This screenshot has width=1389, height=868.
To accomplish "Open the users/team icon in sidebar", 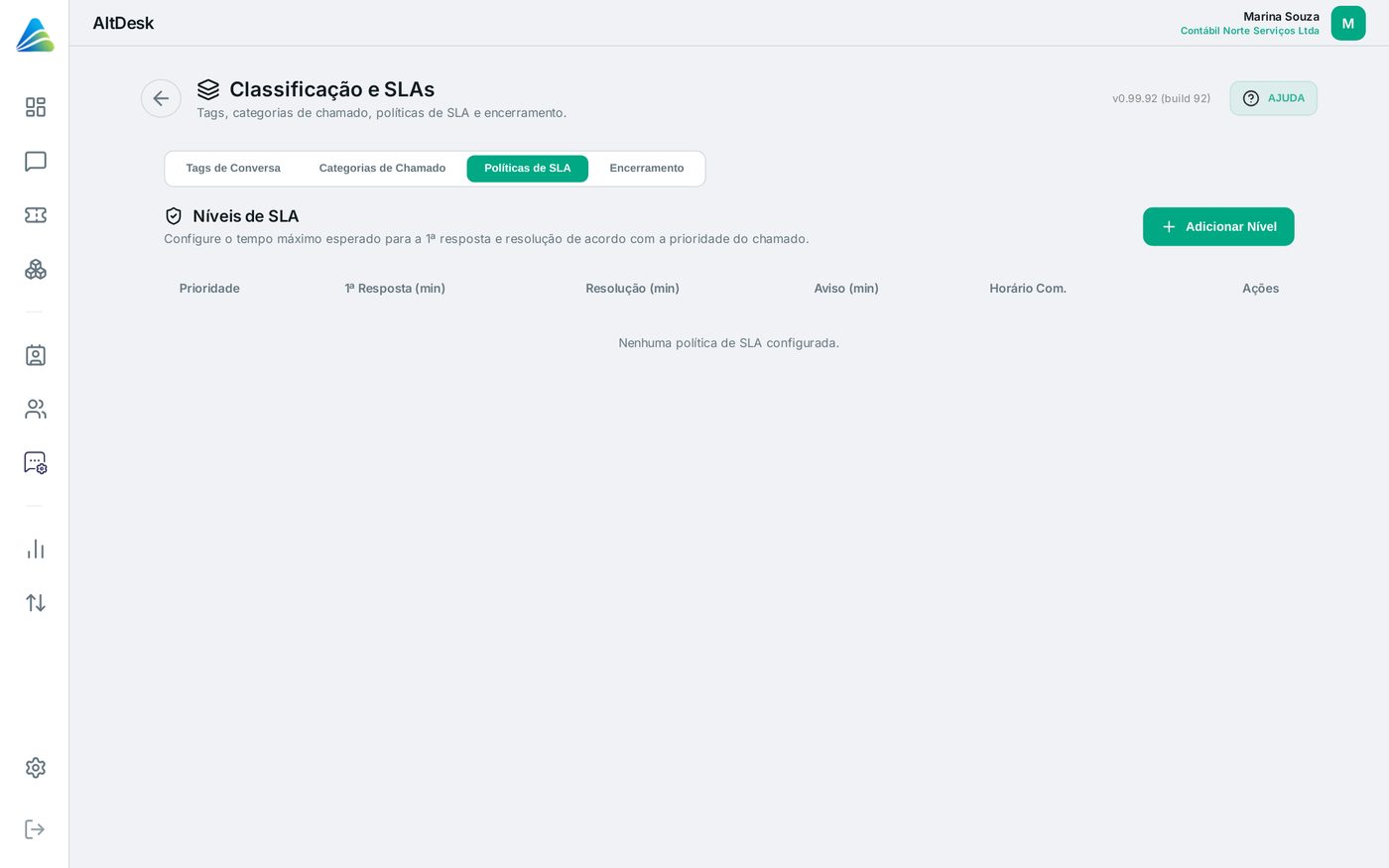I will pyautogui.click(x=36, y=409).
